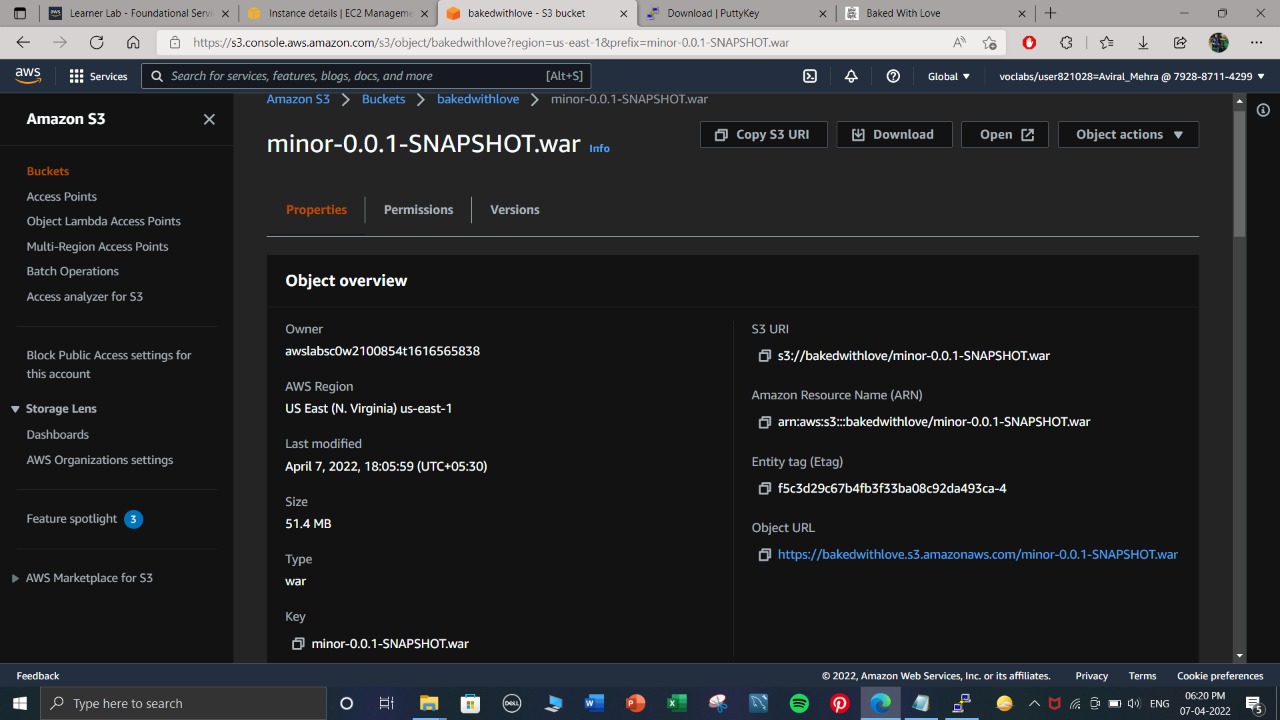Copy the Amazon Resource Name icon
This screenshot has height=720, width=1280.
764,422
